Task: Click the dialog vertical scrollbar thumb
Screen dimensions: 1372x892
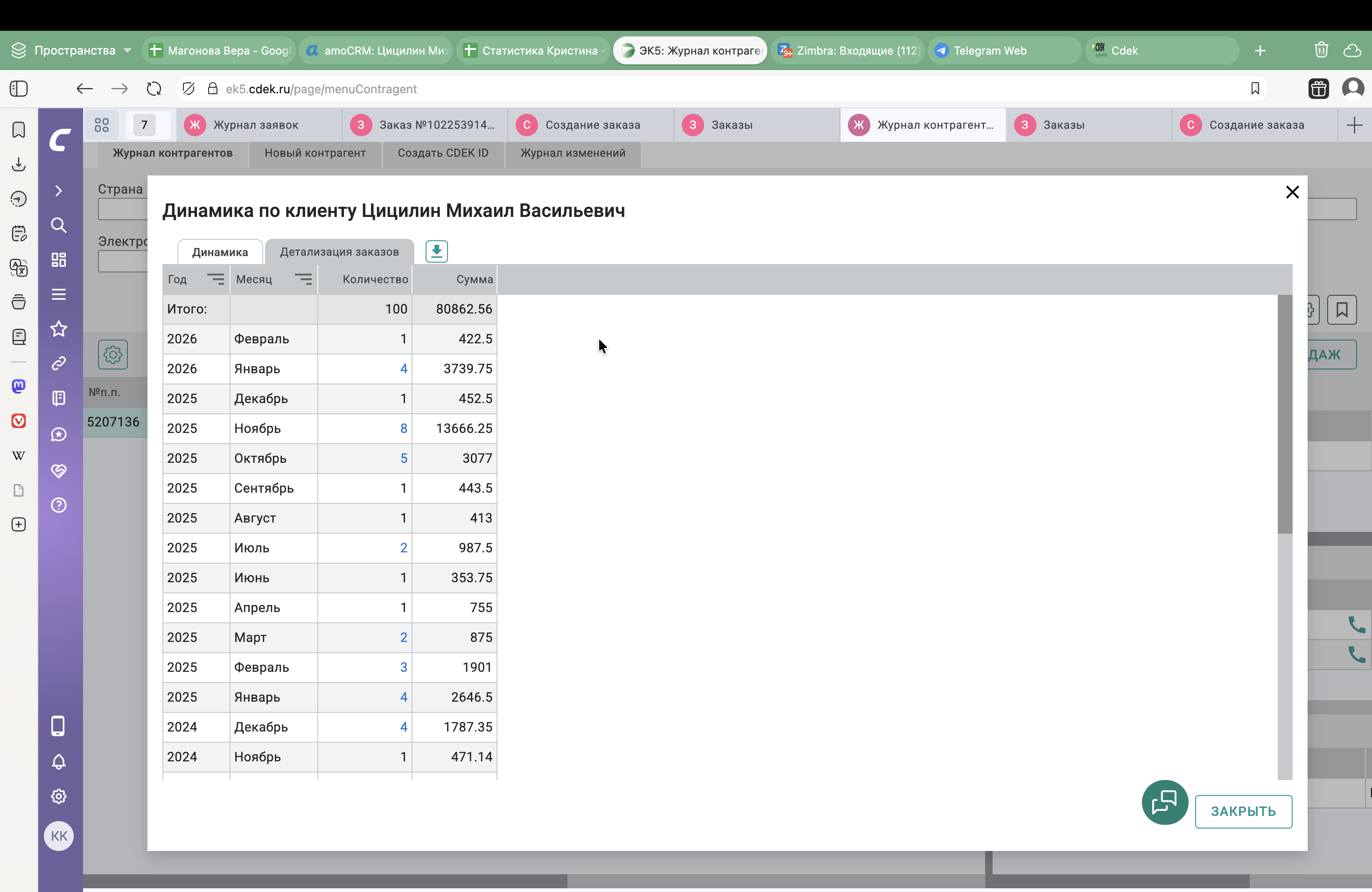Action: [x=1284, y=414]
